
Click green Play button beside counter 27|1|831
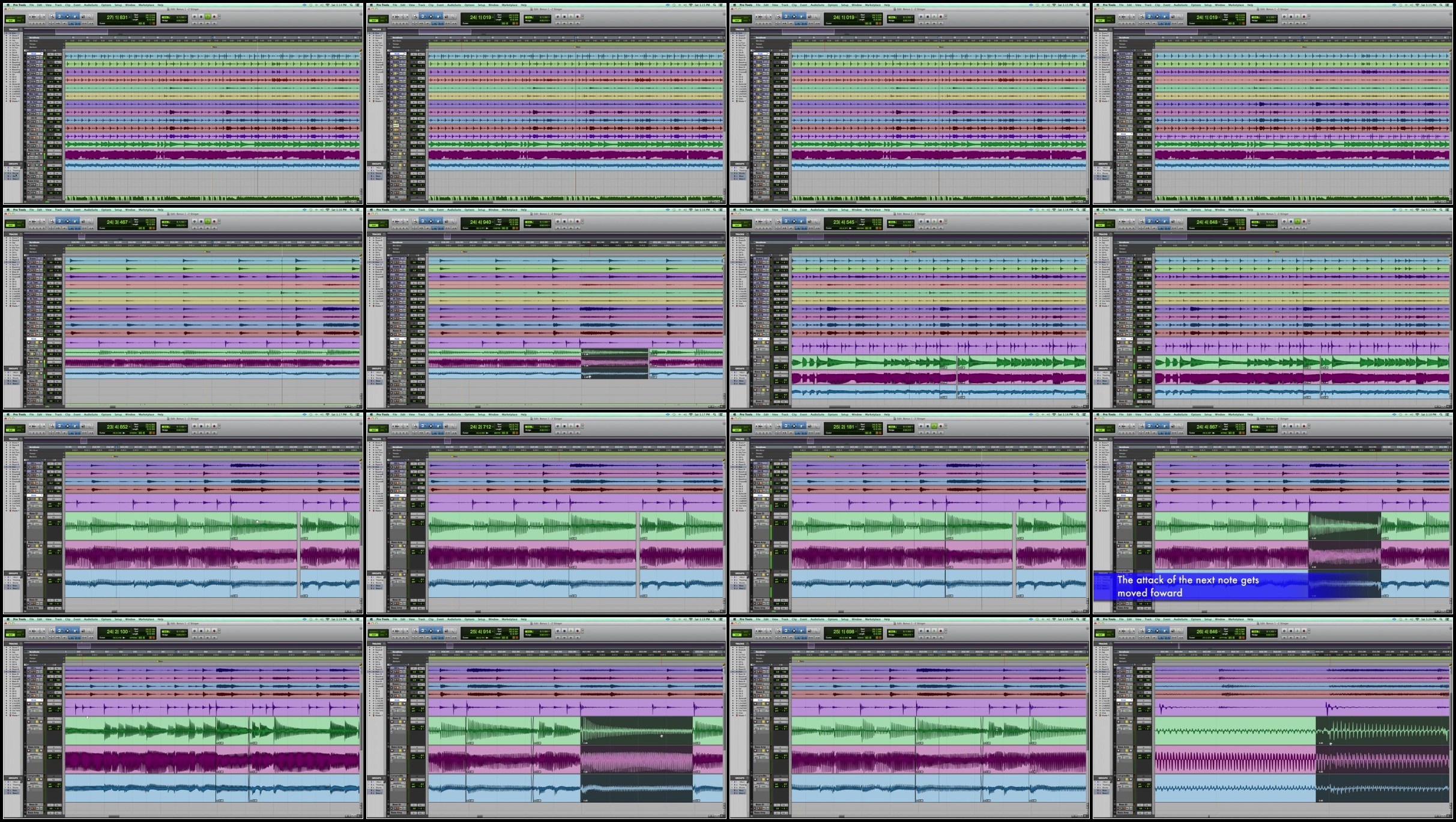pos(208,16)
